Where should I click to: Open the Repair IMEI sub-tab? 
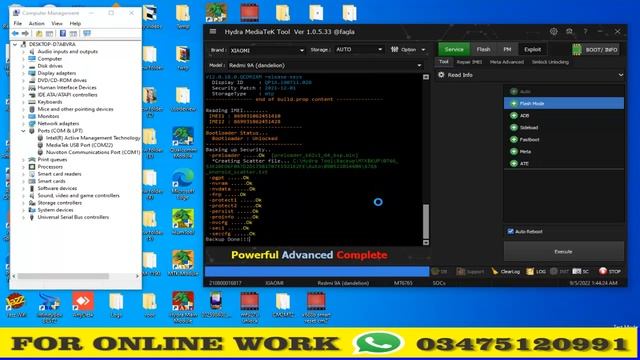tap(469, 62)
